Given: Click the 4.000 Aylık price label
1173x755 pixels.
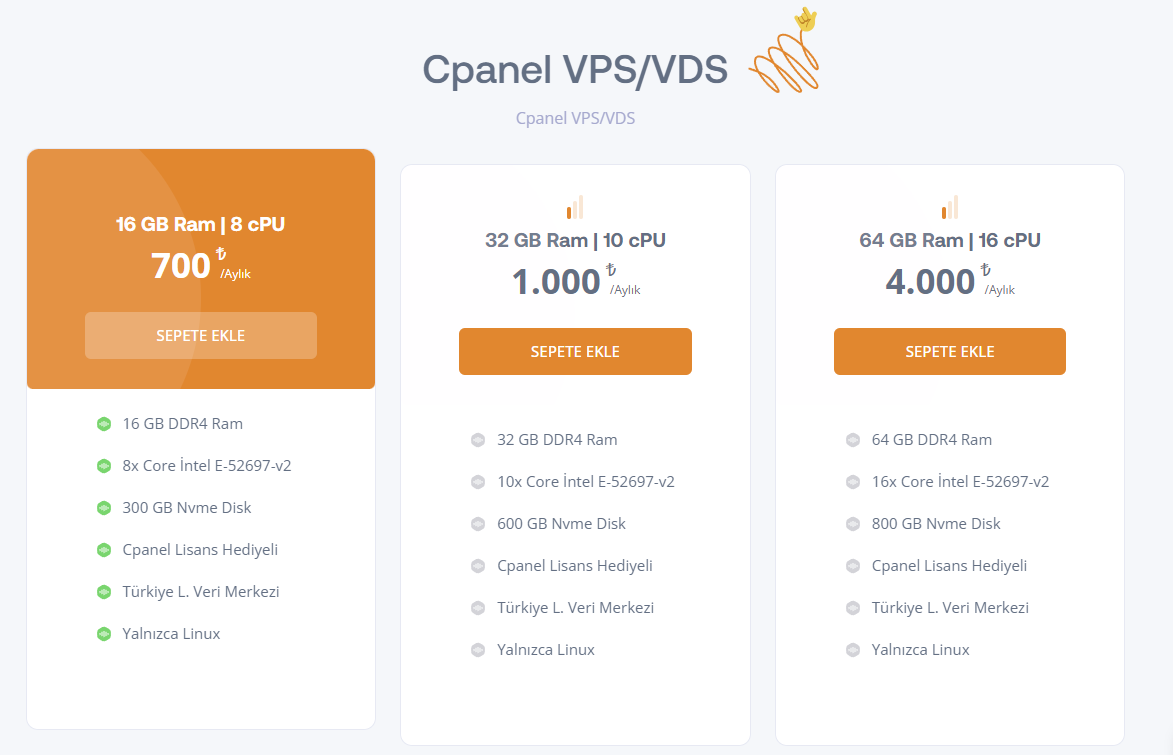Looking at the screenshot, I should tap(950, 281).
